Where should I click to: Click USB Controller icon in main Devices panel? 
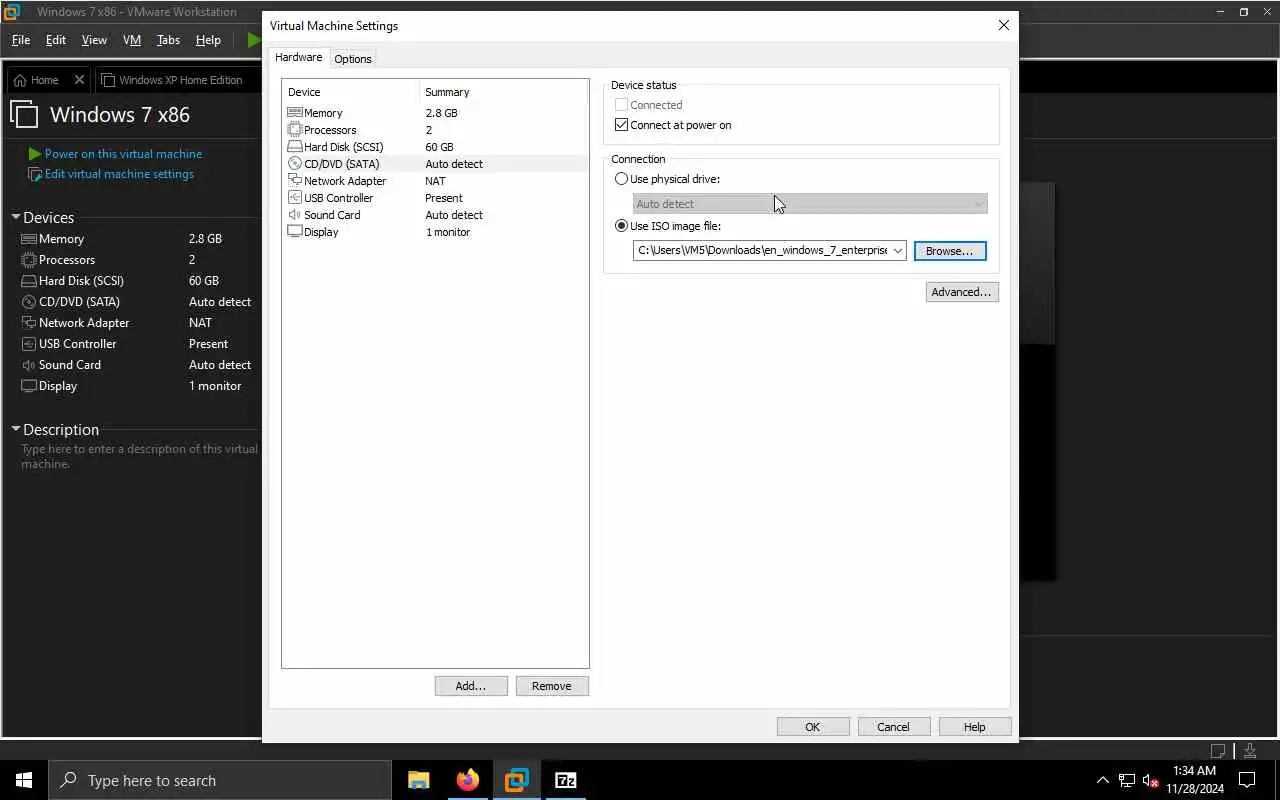(x=29, y=344)
